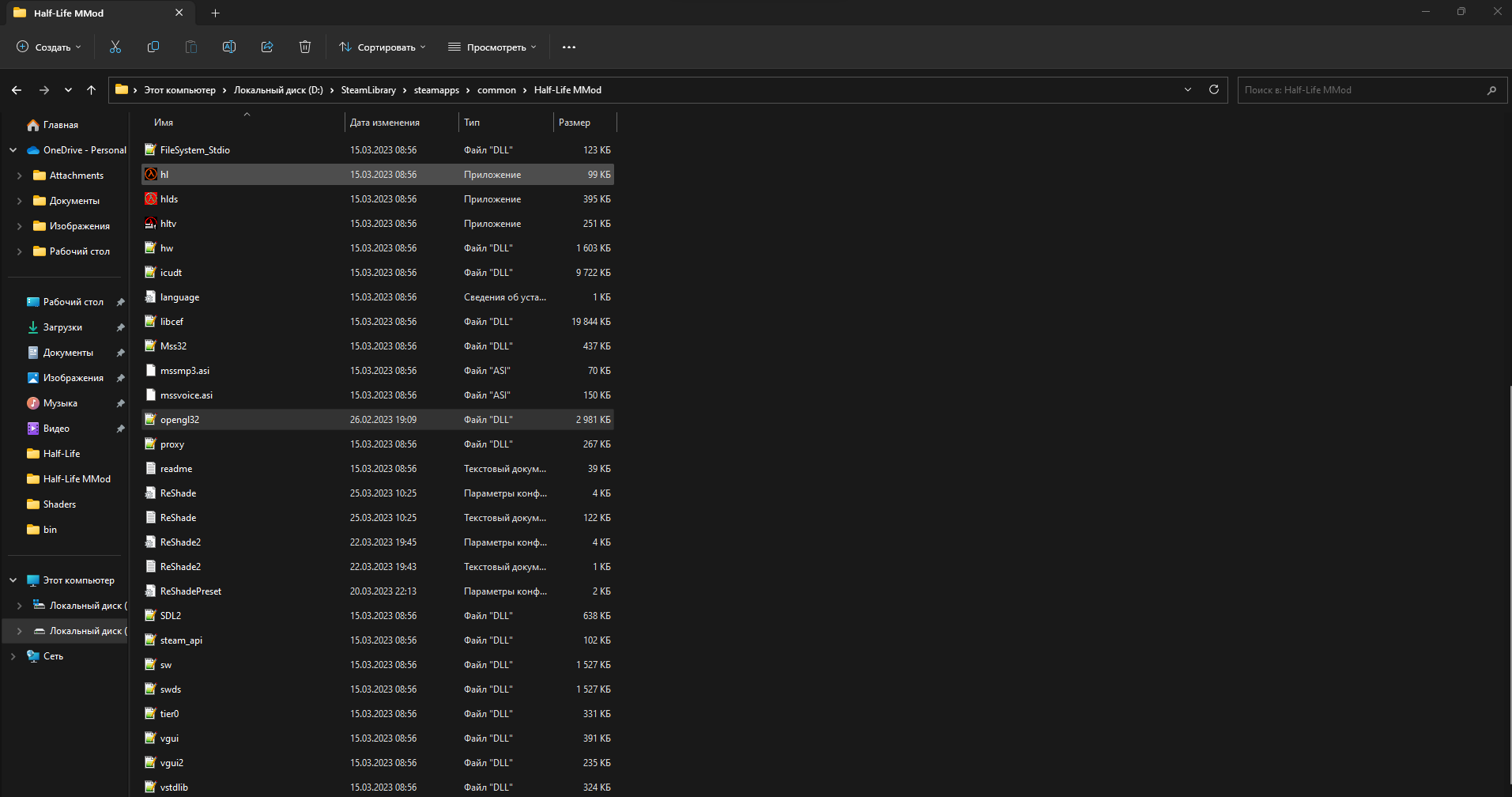Open address bar history dropdown
Image resolution: width=1512 pixels, height=797 pixels.
pos(1188,89)
